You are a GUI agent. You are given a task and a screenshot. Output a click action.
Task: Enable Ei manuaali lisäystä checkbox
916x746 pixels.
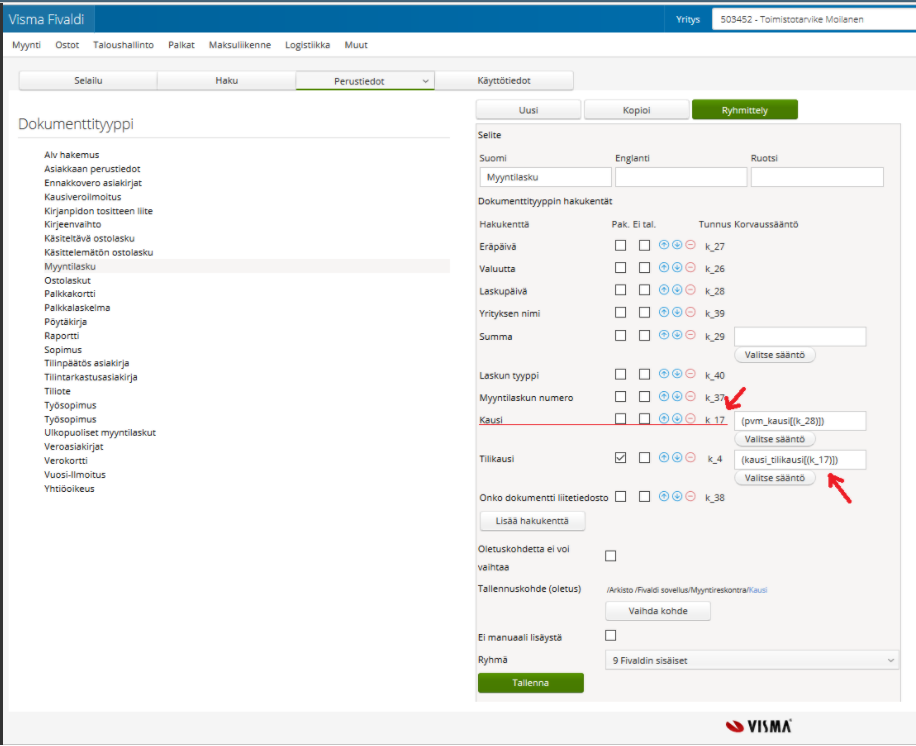click(610, 636)
